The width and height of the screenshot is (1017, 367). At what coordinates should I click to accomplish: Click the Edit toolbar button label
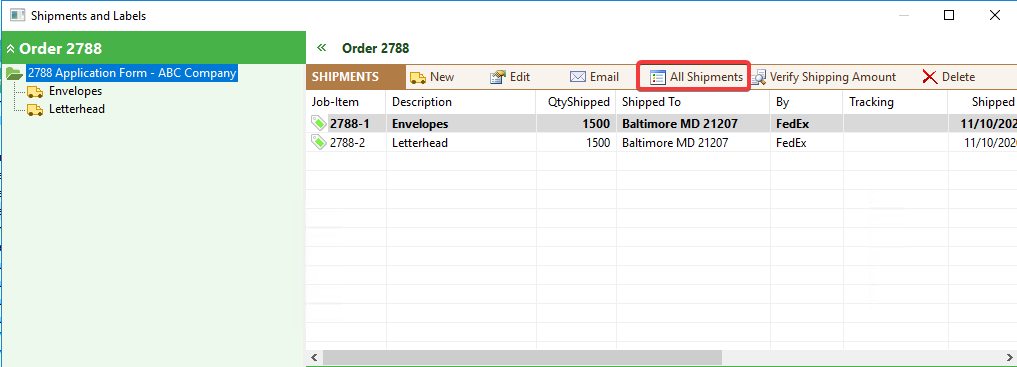520,77
